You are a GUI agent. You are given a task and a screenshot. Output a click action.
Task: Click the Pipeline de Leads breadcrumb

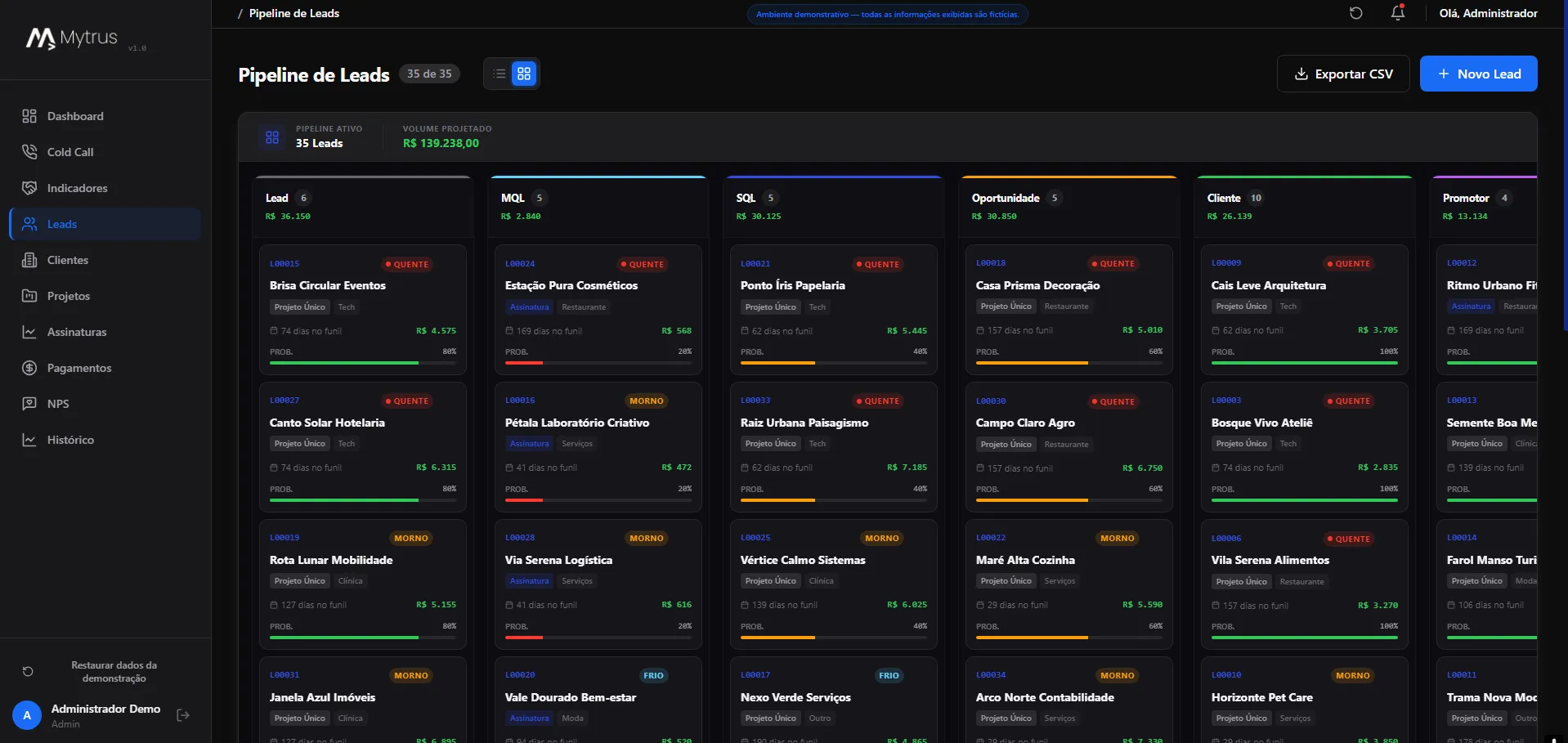click(x=294, y=13)
